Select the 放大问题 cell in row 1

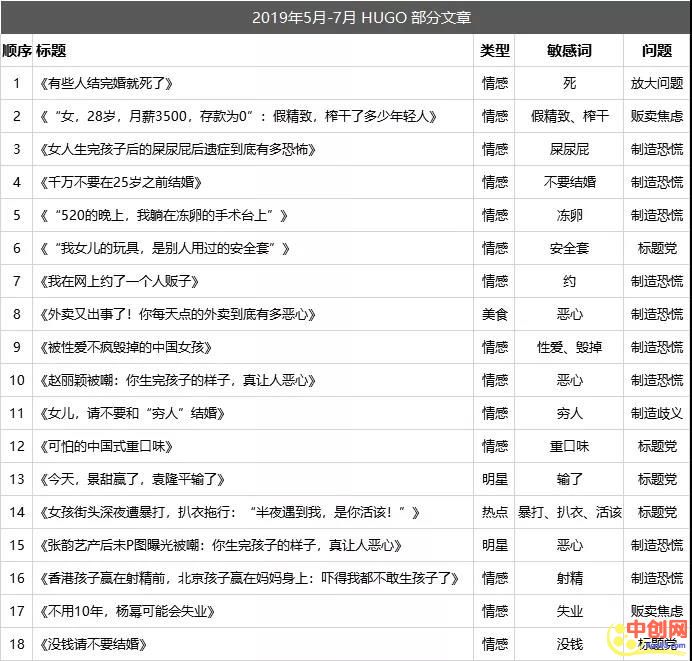[657, 83]
